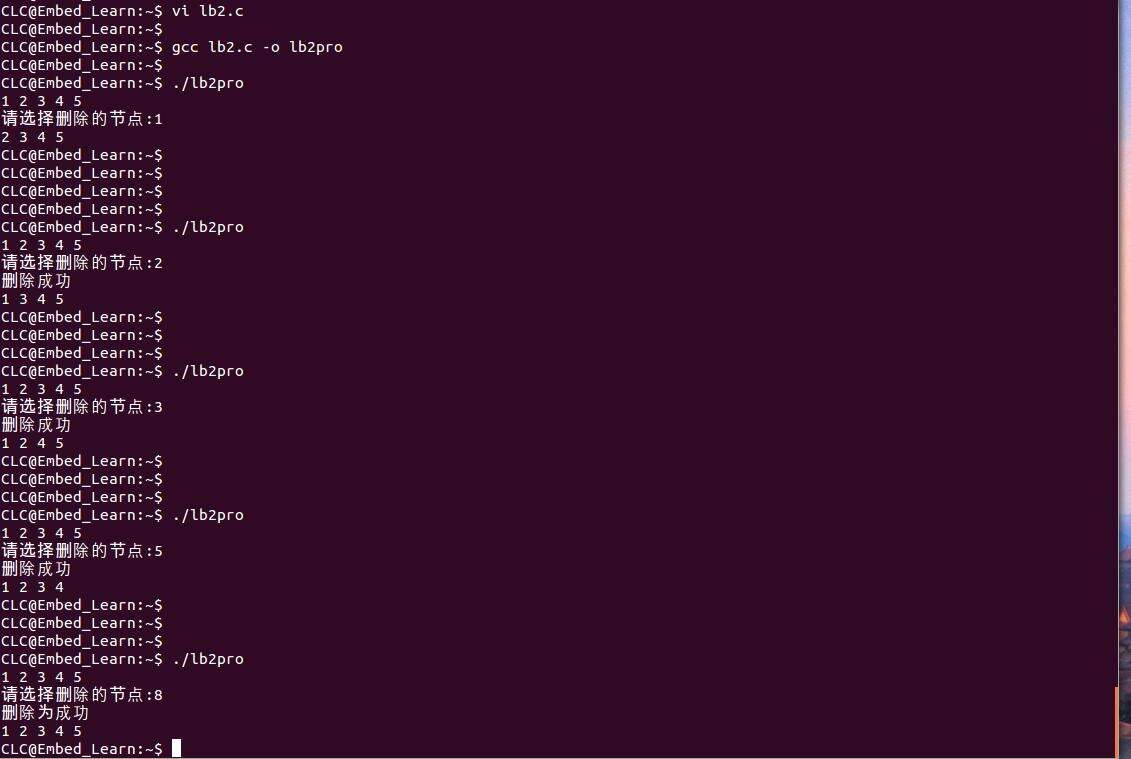Click "删除成功" below the ":5" prompt
The width and height of the screenshot is (1131, 759).
37,569
